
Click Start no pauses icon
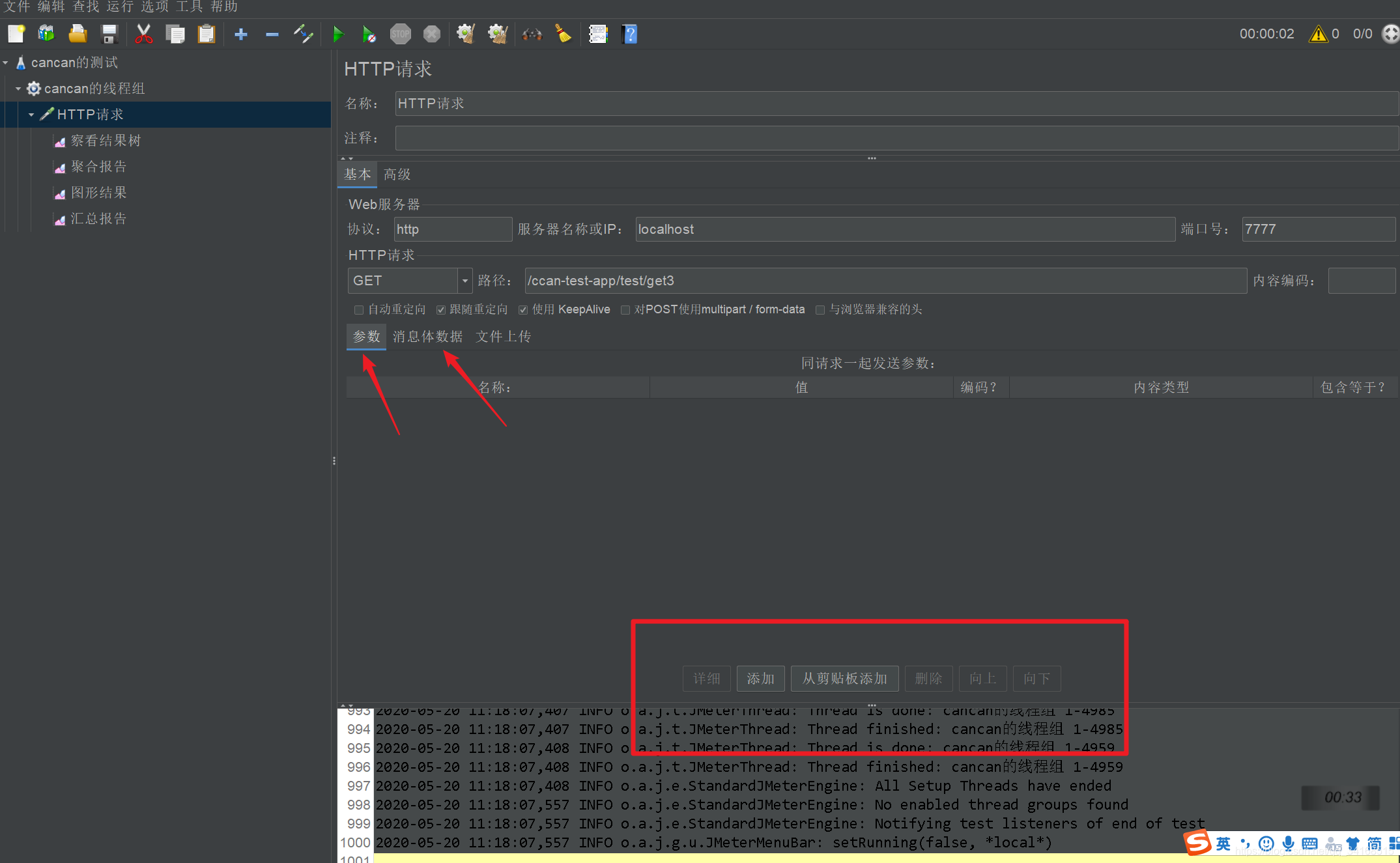(369, 34)
